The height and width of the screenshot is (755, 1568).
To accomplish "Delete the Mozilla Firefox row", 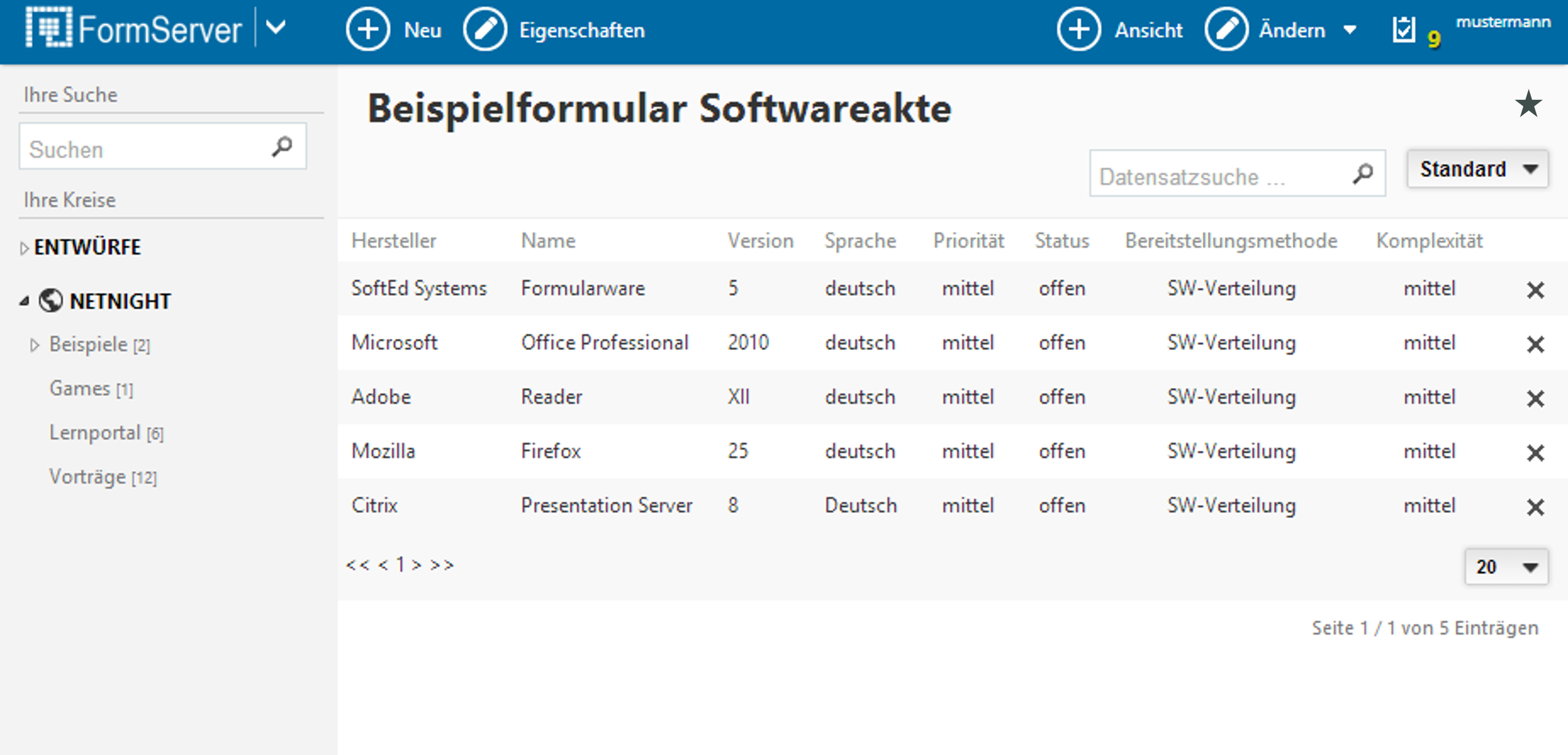I will coord(1535,452).
